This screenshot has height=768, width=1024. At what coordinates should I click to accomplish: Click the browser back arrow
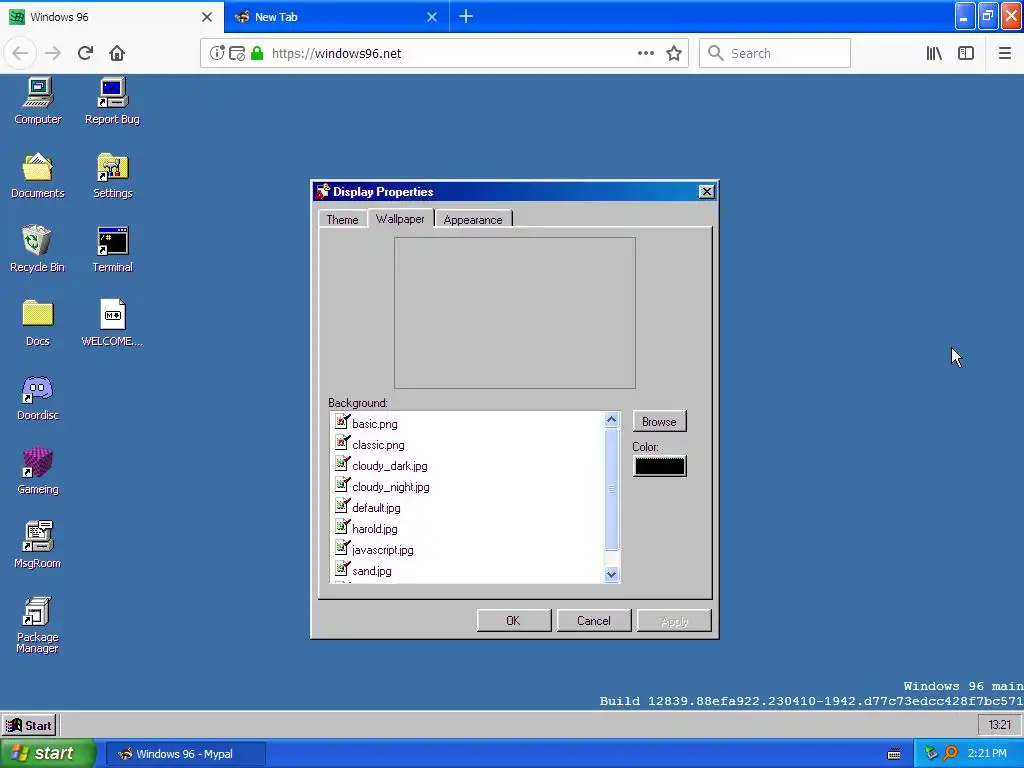pyautogui.click(x=20, y=53)
